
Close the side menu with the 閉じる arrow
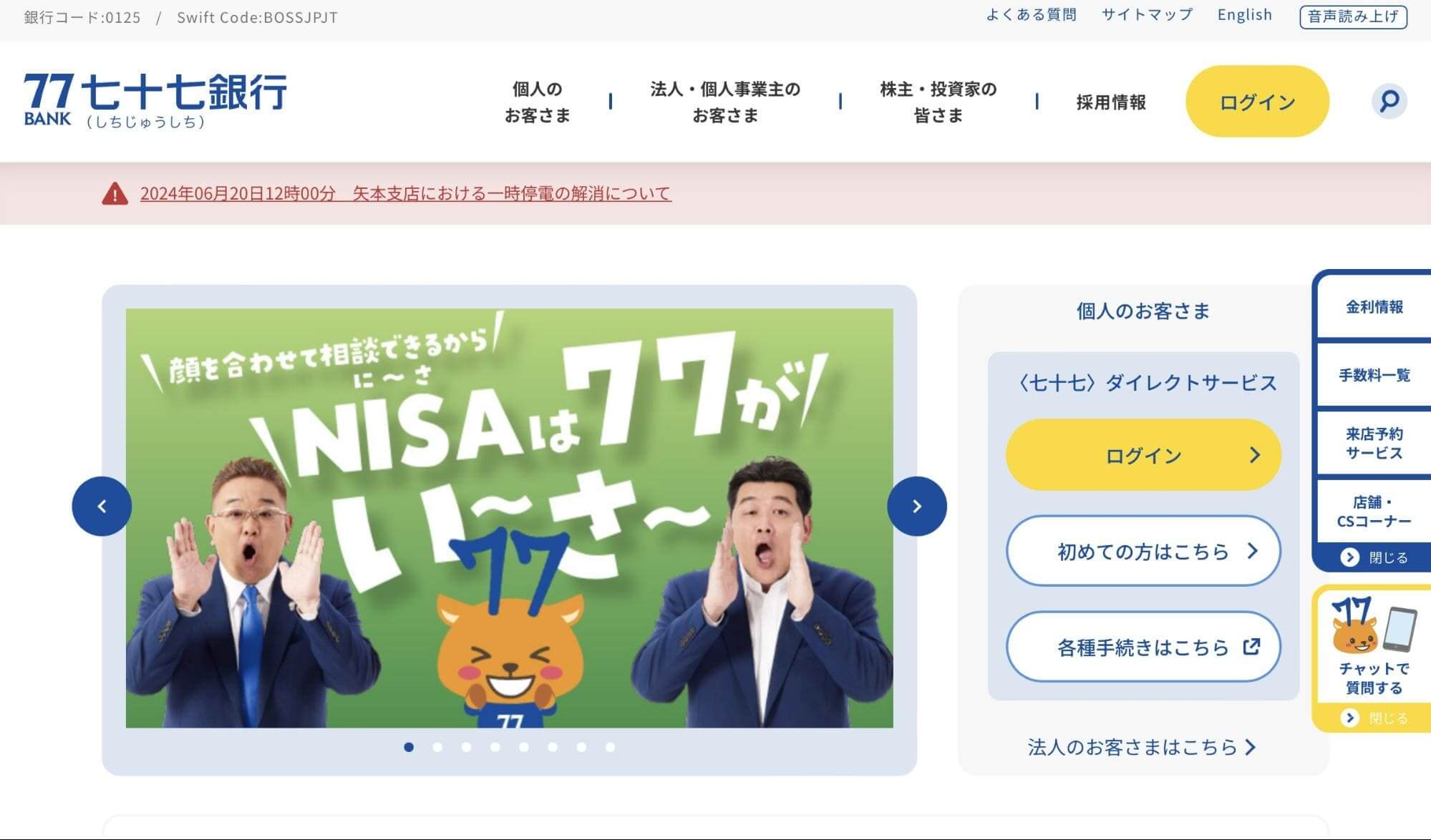[1374, 557]
